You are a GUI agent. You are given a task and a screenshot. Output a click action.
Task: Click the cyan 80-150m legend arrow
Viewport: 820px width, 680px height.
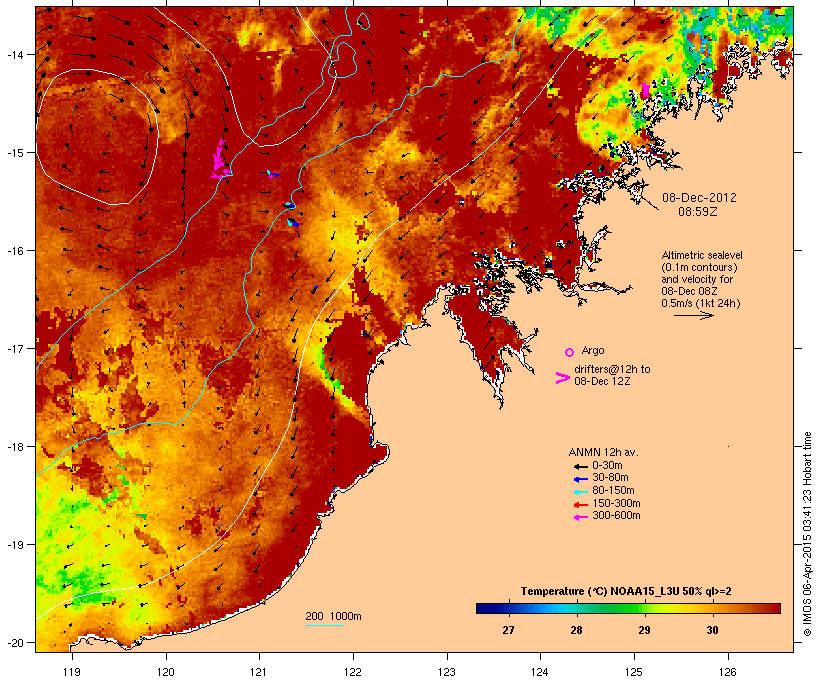(580, 492)
